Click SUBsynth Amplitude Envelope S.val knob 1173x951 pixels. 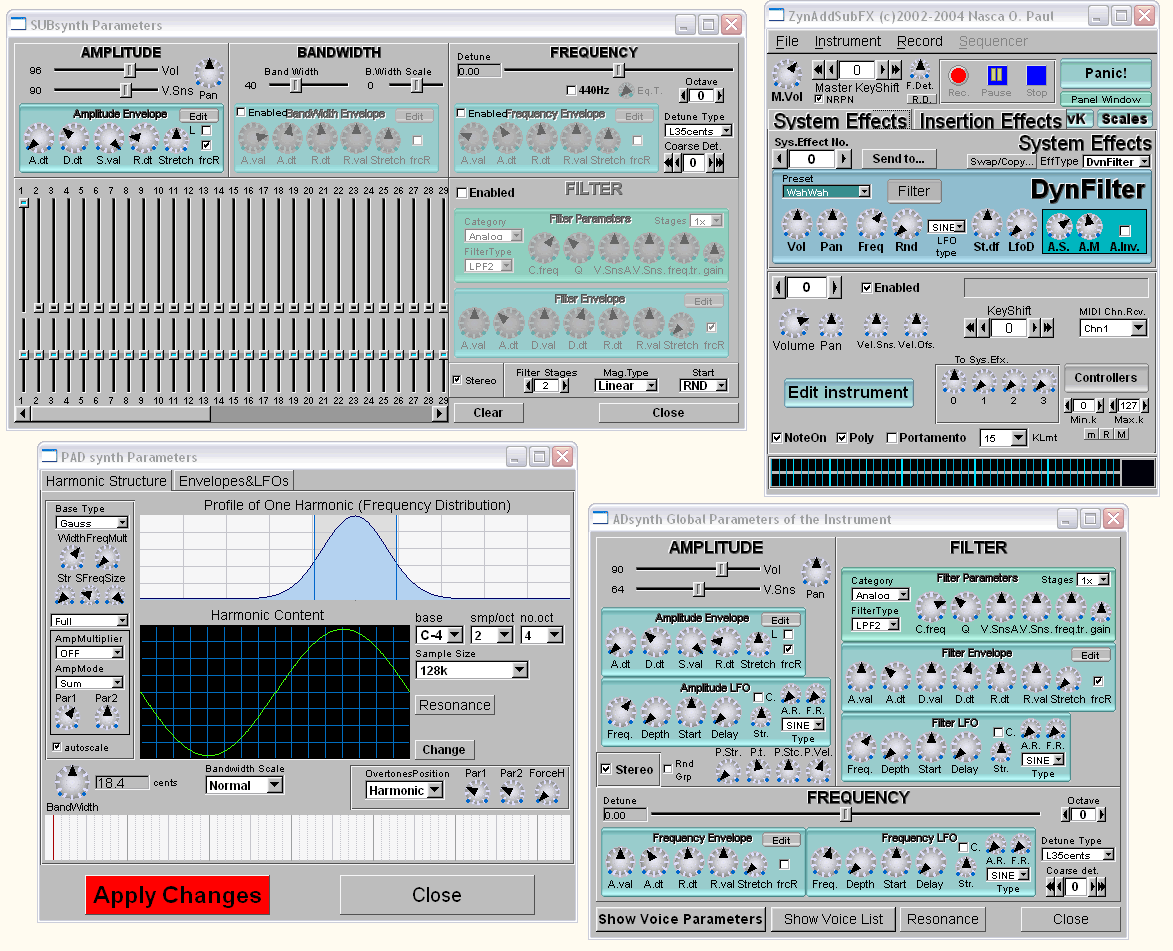108,139
